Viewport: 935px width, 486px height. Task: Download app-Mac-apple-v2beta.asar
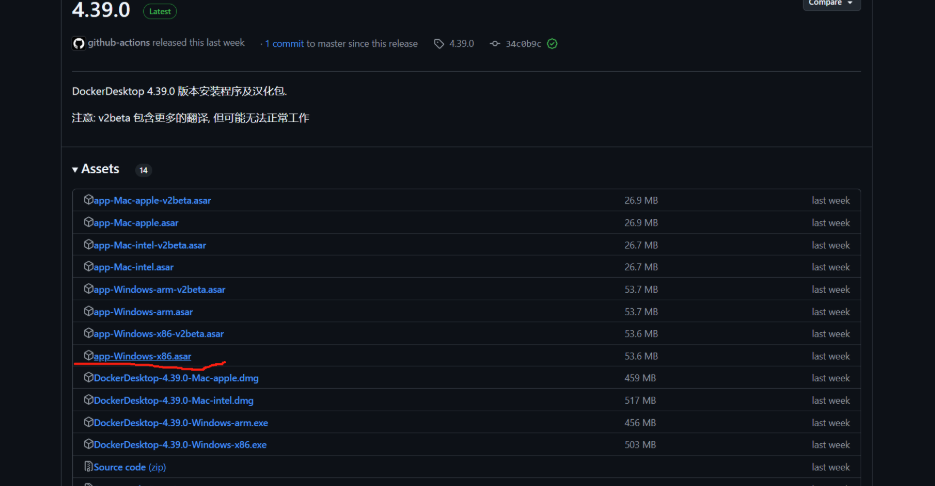(152, 200)
